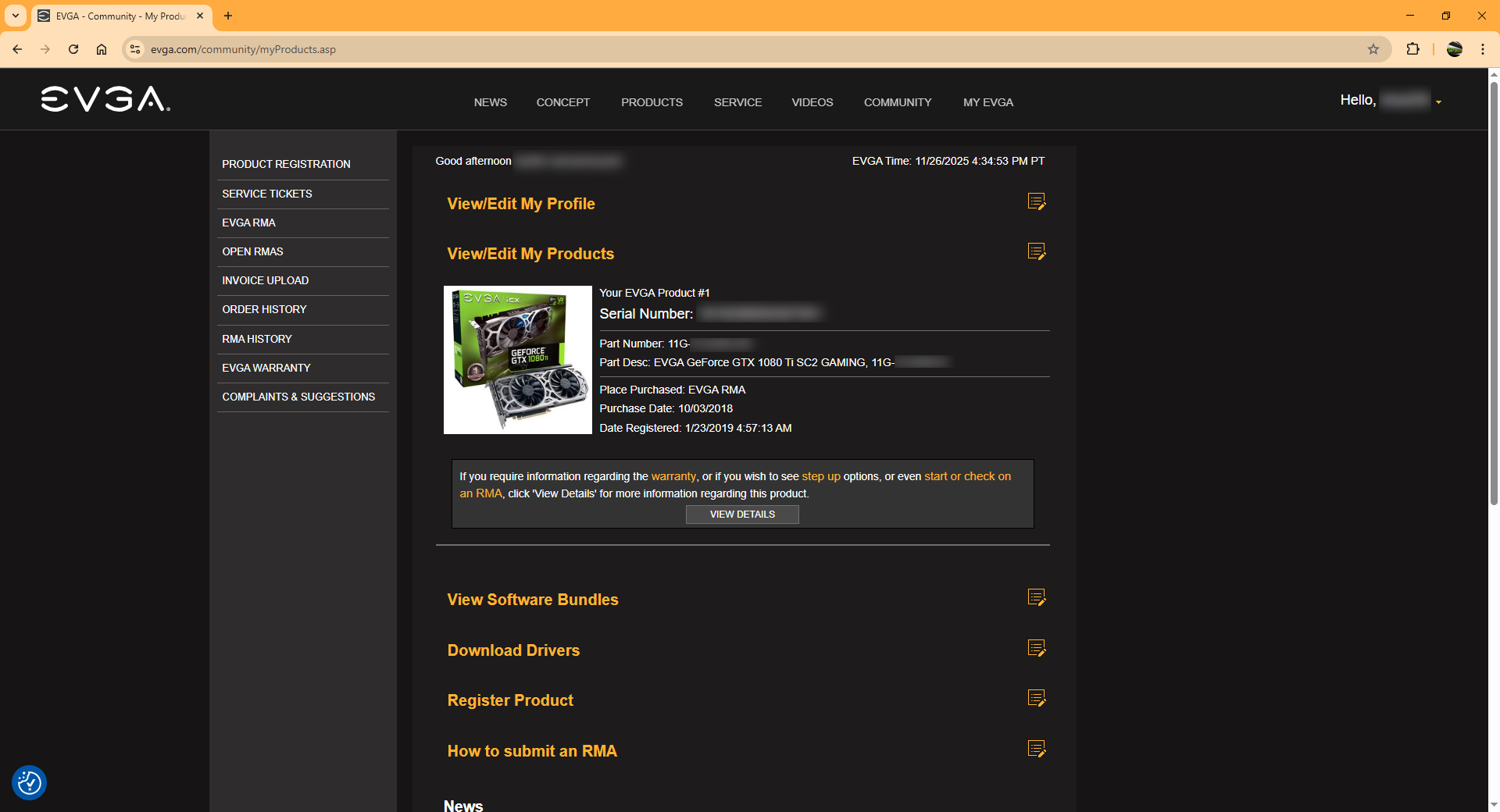Expand the account dropdown next to Hello
1500x812 pixels.
pyautogui.click(x=1438, y=102)
